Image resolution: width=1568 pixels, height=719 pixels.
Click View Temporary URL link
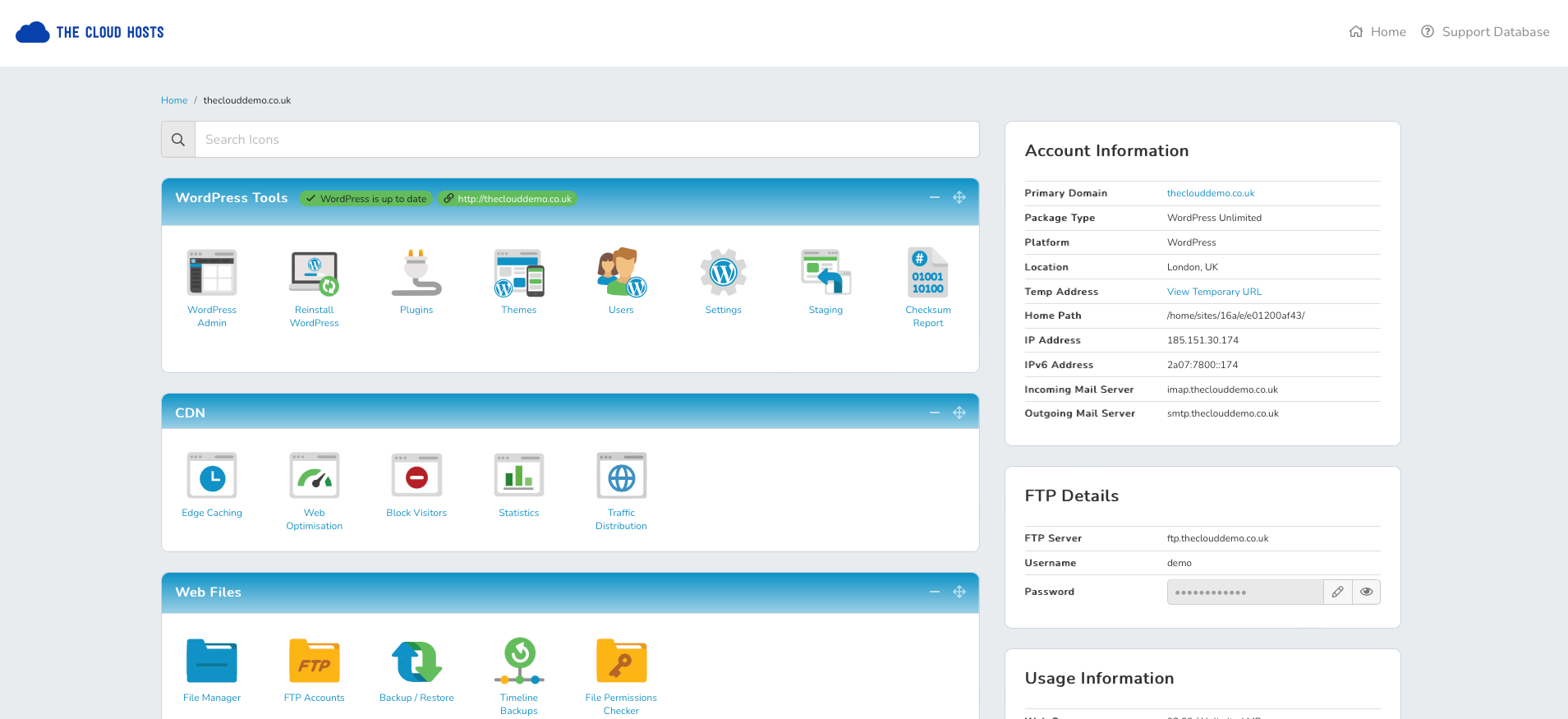pyautogui.click(x=1214, y=292)
